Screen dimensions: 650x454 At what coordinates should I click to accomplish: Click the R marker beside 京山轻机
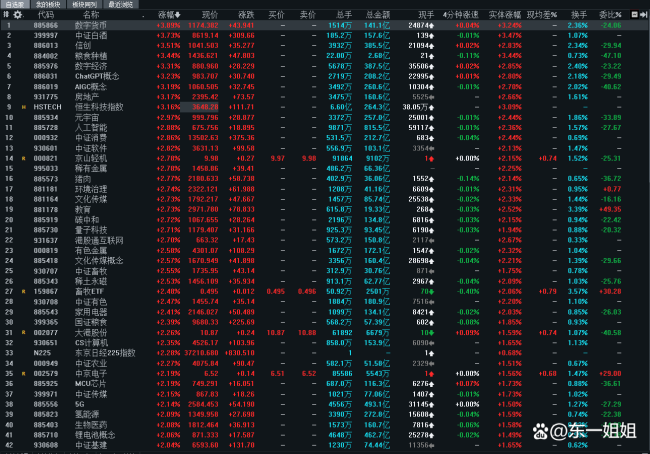point(24,158)
